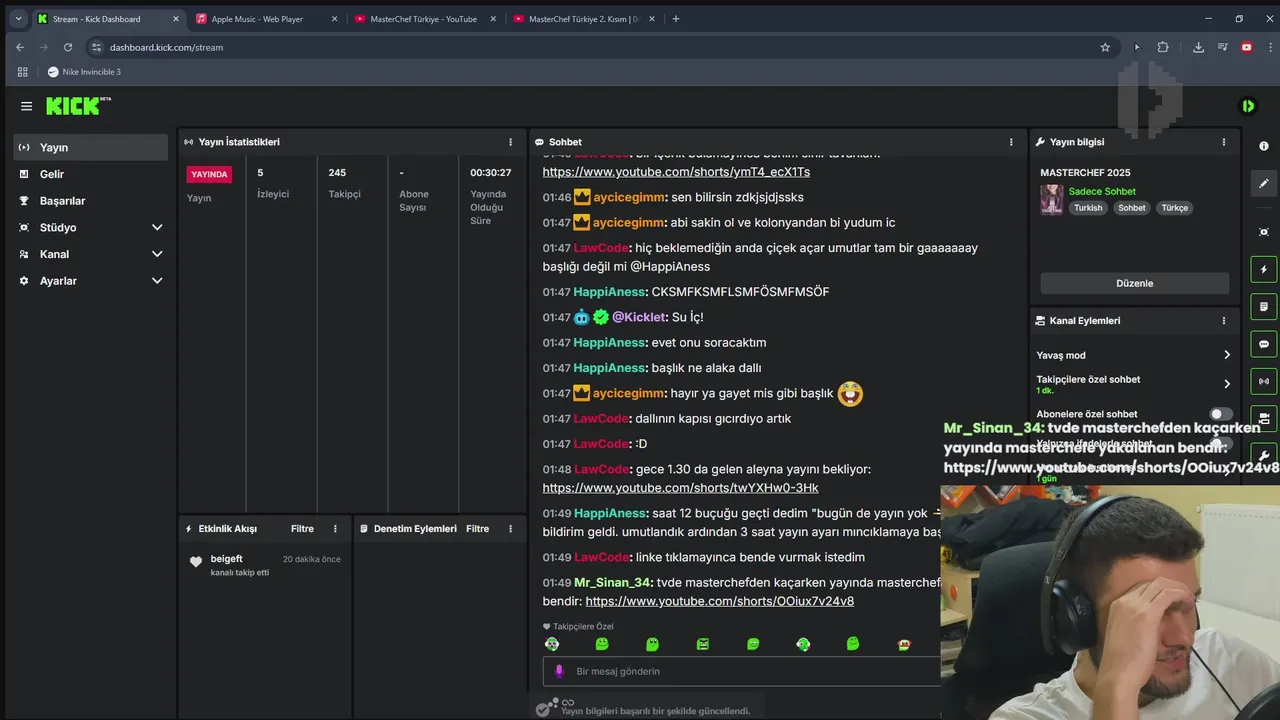Open a new browser tab with plus icon
Viewport: 1280px width, 720px height.
(676, 19)
